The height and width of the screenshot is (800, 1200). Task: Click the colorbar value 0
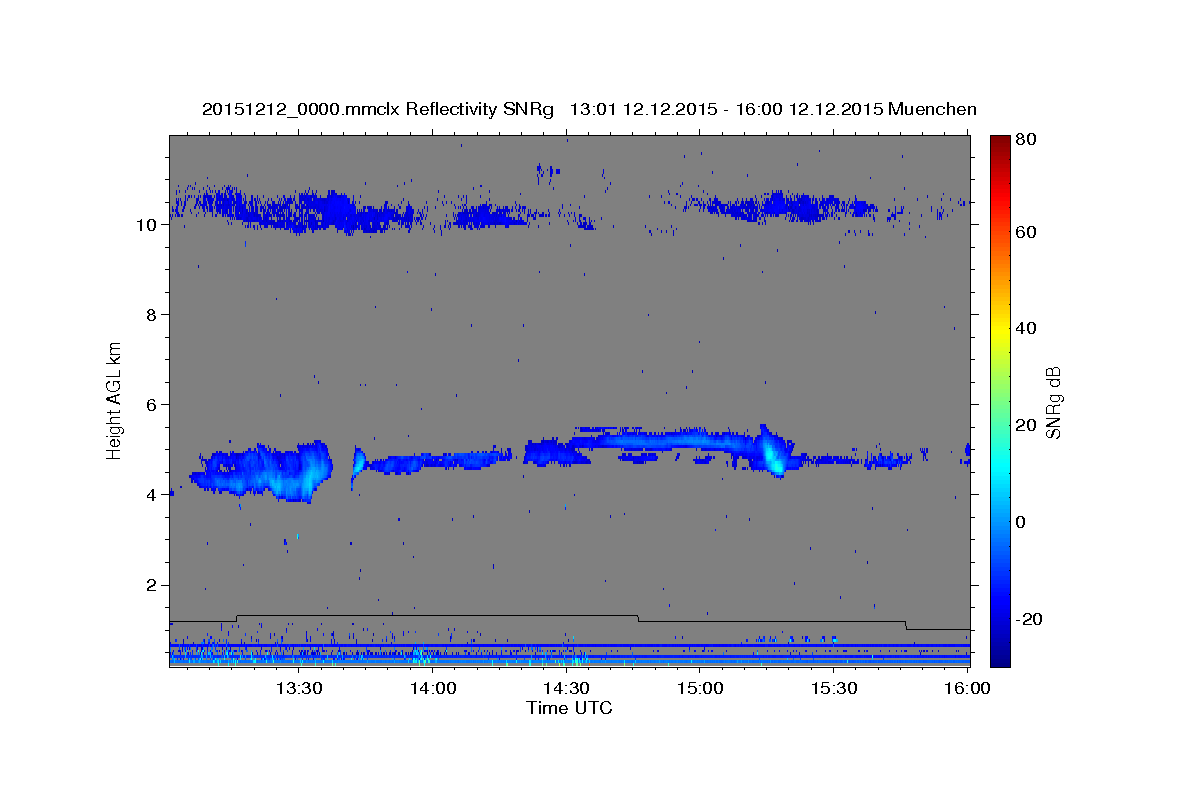[1023, 522]
